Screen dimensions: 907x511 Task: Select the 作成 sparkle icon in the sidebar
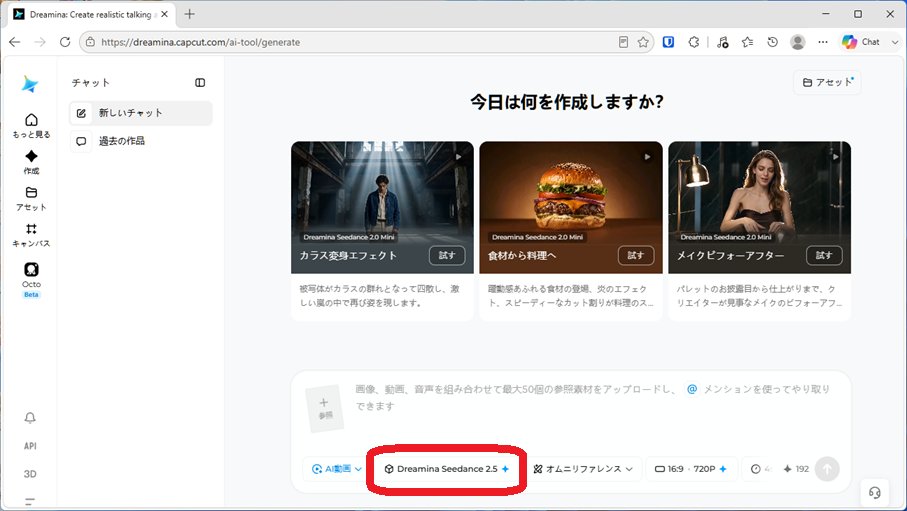pos(31,156)
